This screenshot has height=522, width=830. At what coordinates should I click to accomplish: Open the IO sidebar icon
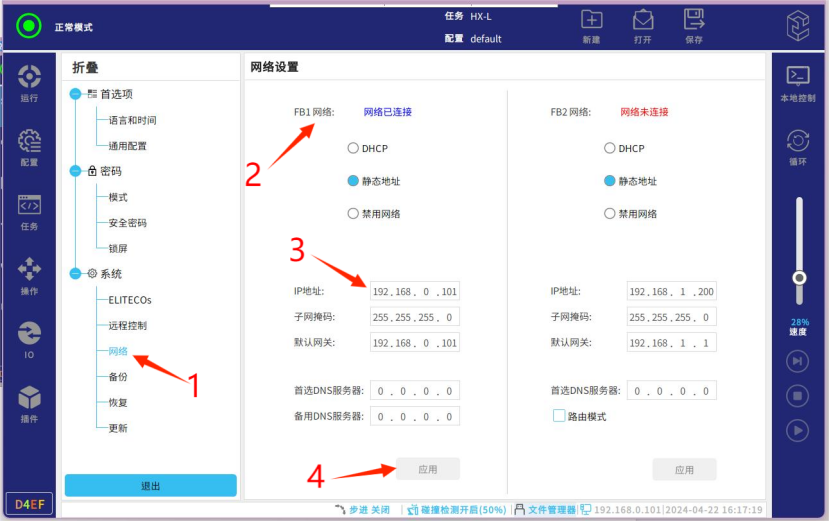(29, 338)
